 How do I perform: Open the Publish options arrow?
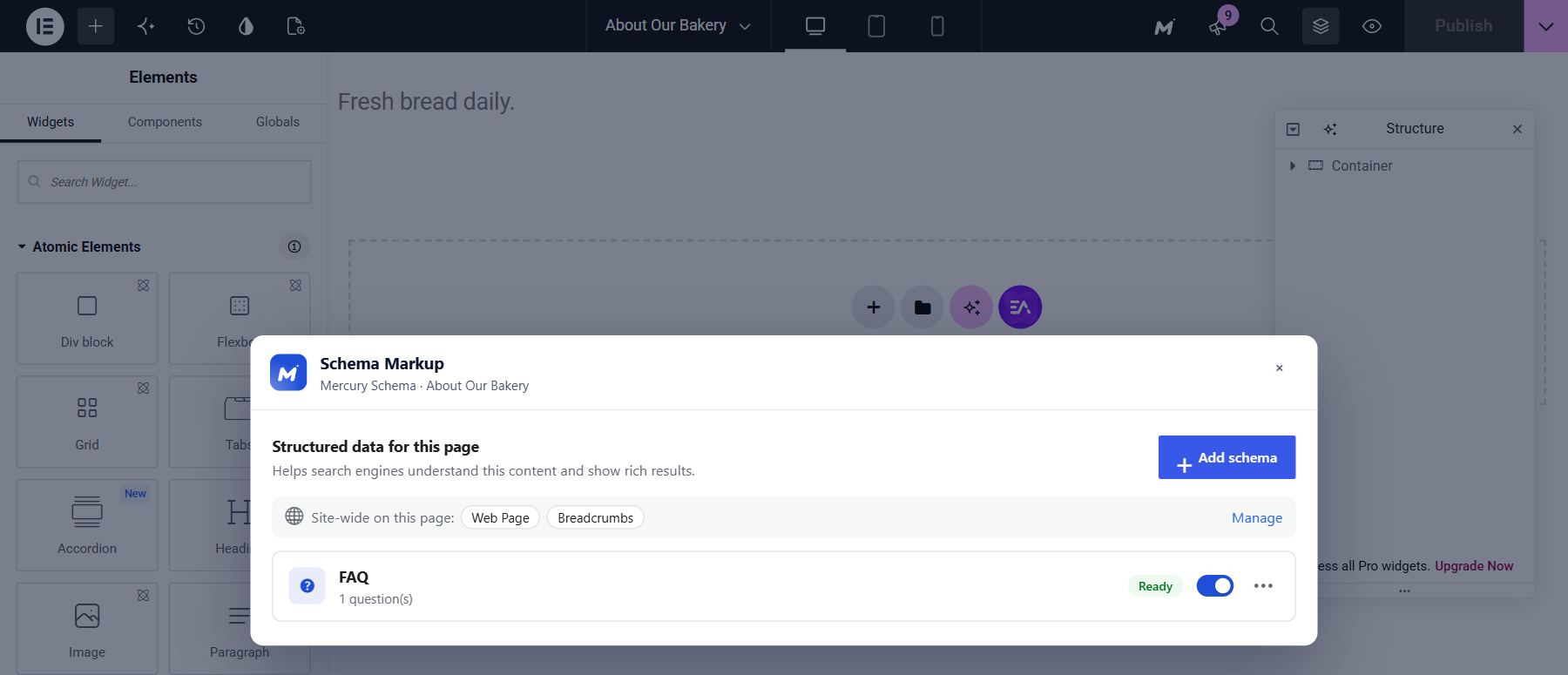(x=1546, y=26)
